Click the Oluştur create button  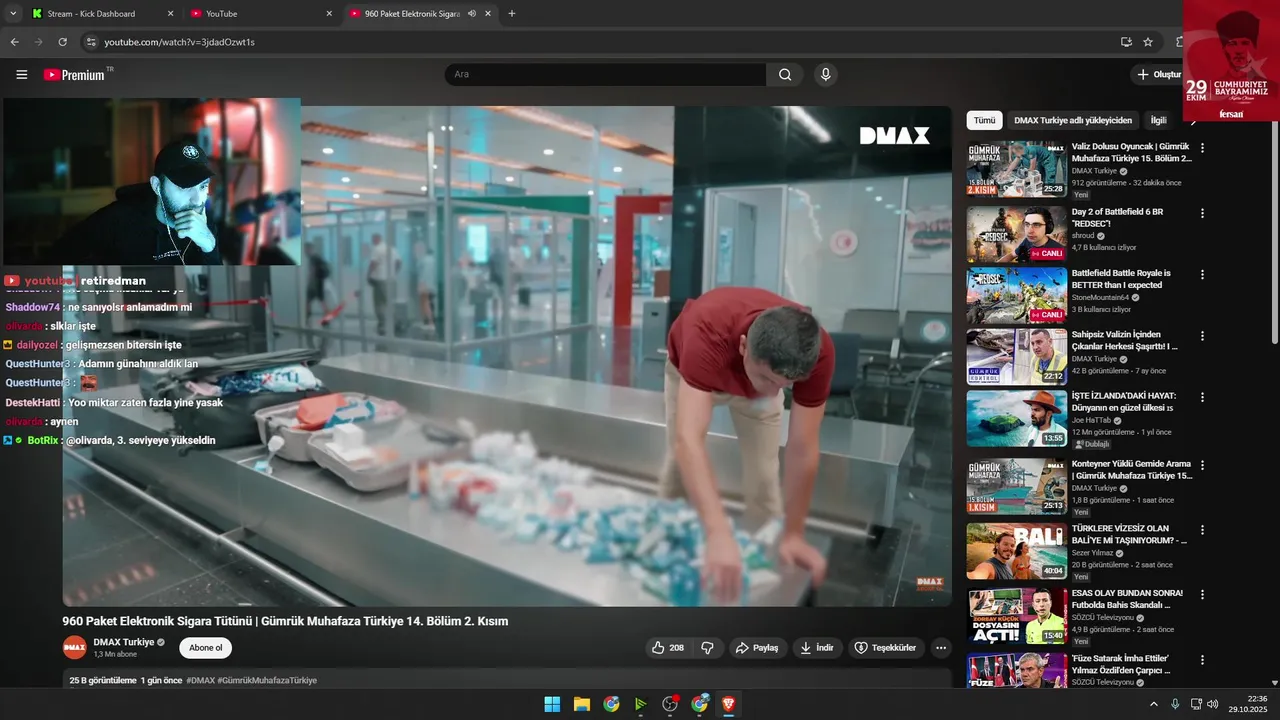point(1159,74)
